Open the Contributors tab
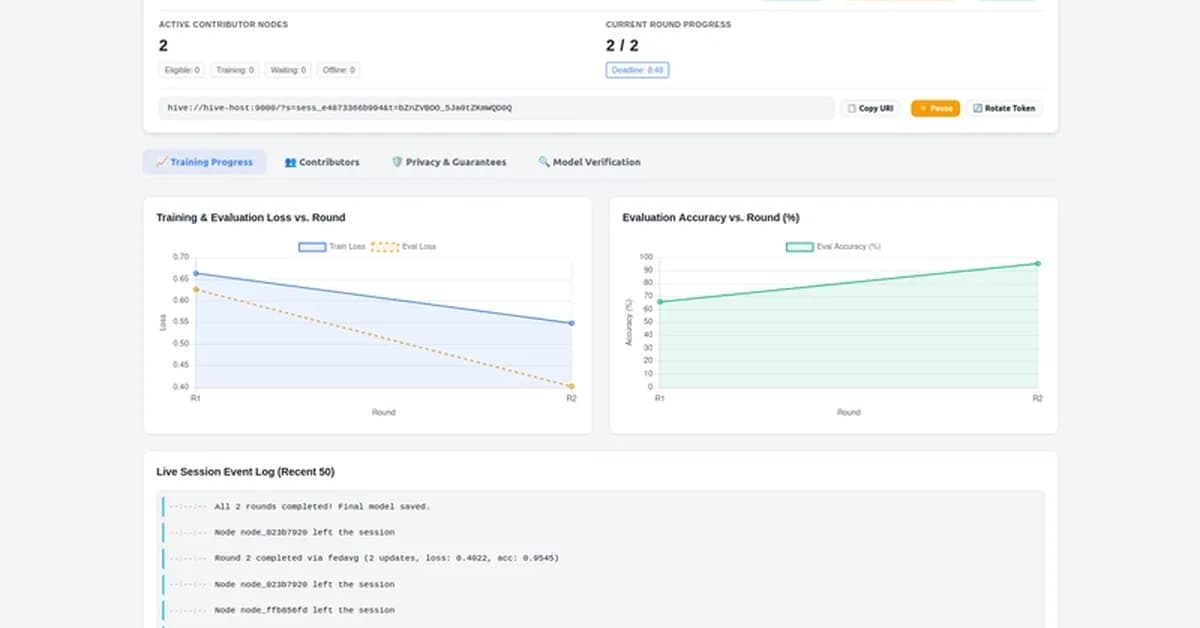Screen dimensions: 1200x628 [322, 162]
